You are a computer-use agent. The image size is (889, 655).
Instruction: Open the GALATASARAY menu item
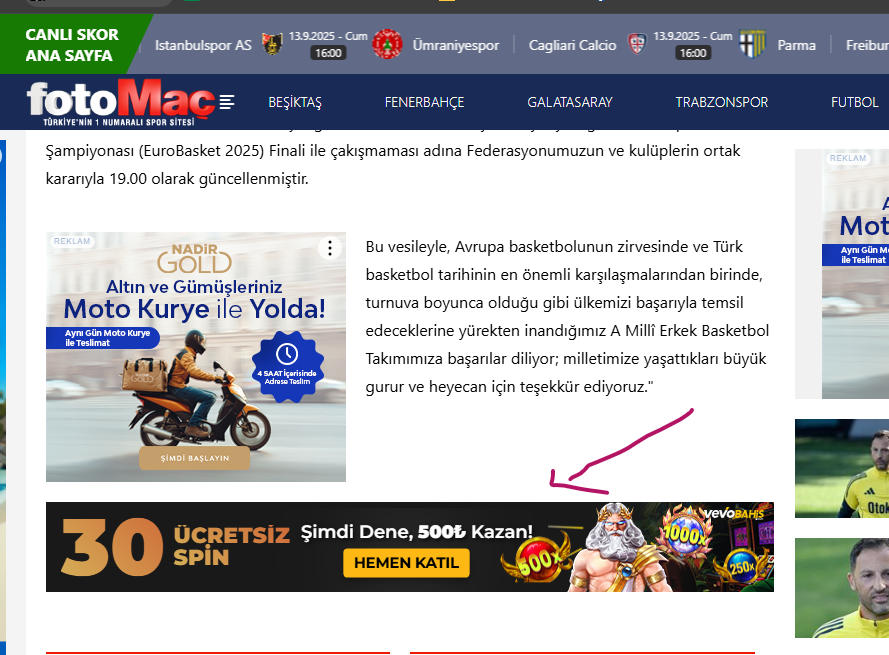click(570, 103)
